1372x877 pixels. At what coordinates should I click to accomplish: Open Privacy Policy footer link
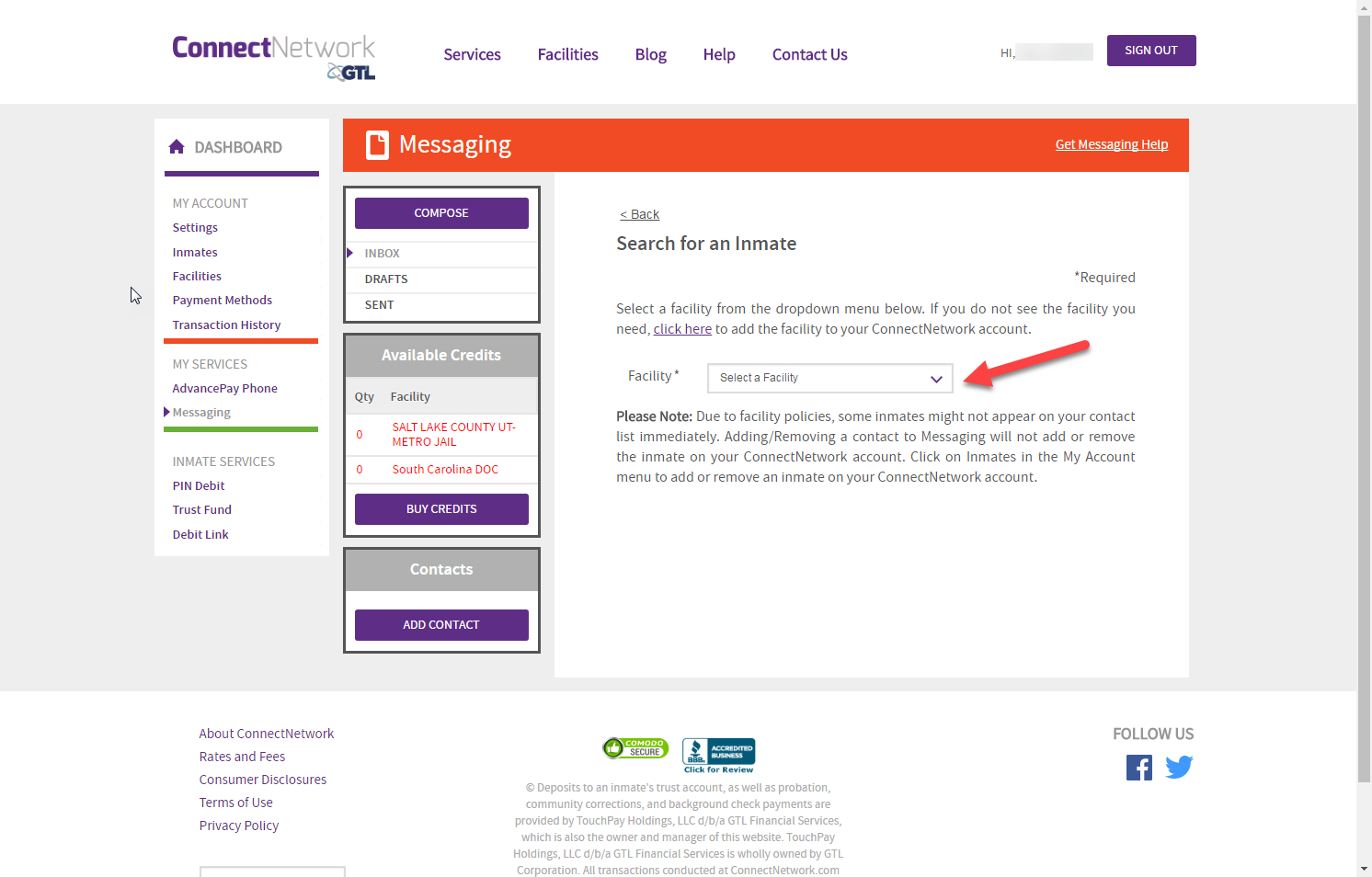click(x=239, y=826)
